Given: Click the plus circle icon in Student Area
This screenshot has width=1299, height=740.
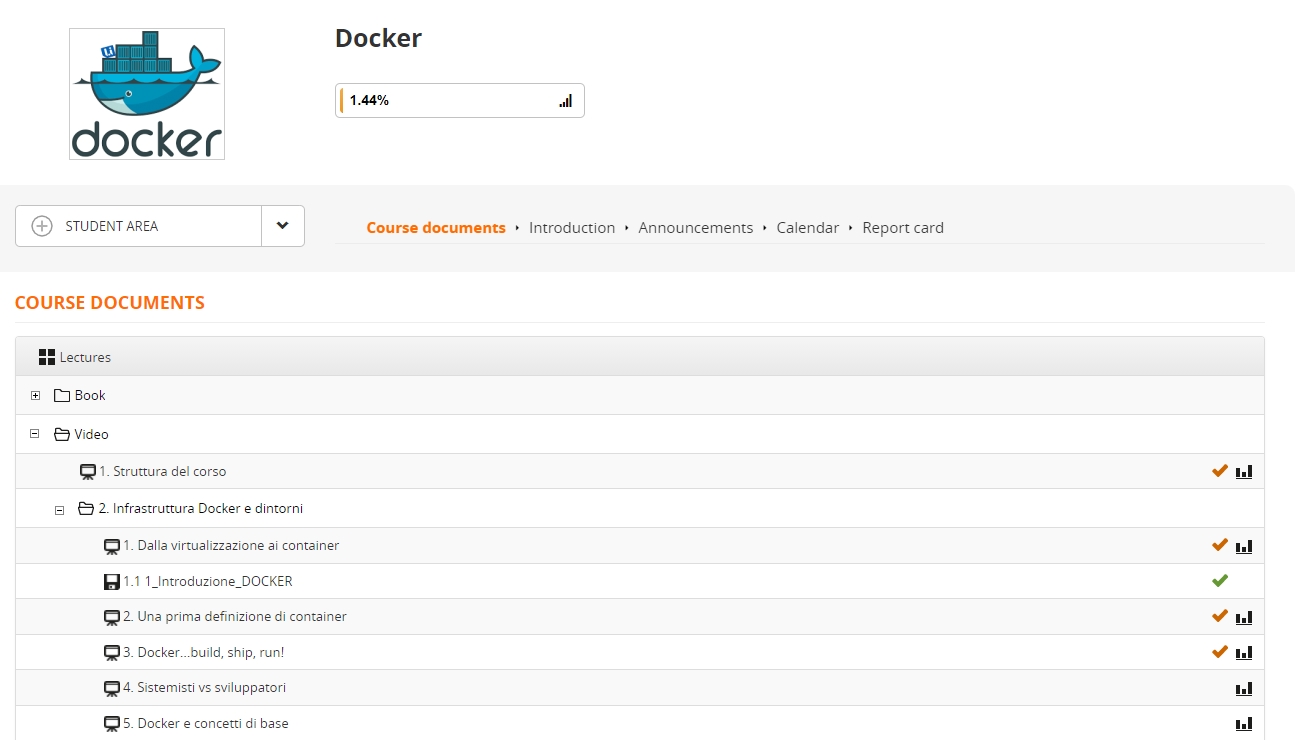Looking at the screenshot, I should 42,226.
